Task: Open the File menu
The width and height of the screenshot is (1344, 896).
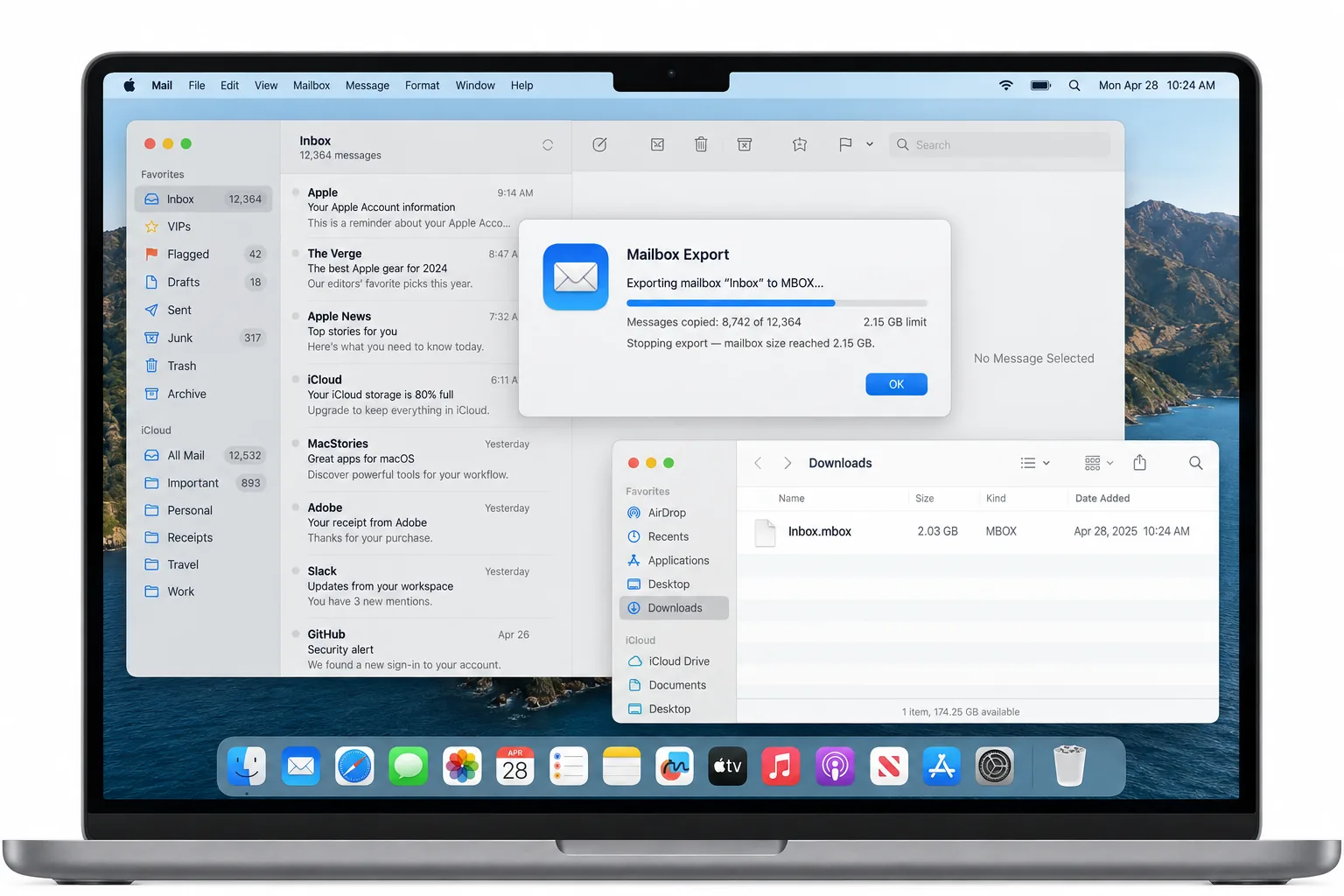Action: (197, 86)
